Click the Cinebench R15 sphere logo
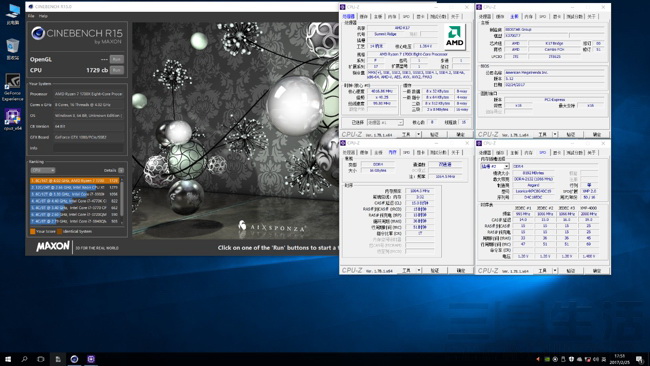650x366 pixels. [38, 33]
